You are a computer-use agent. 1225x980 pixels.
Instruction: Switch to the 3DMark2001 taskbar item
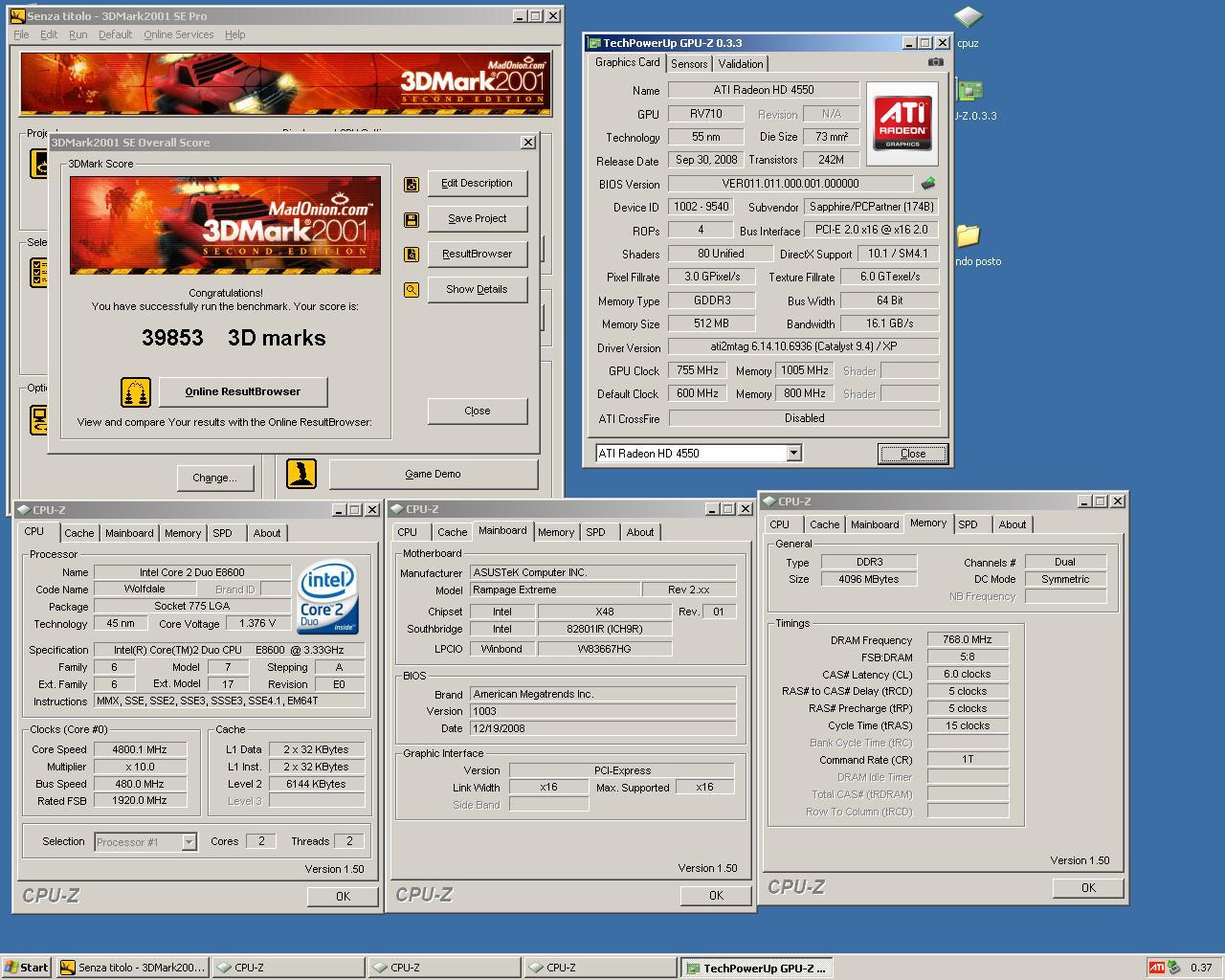click(132, 968)
